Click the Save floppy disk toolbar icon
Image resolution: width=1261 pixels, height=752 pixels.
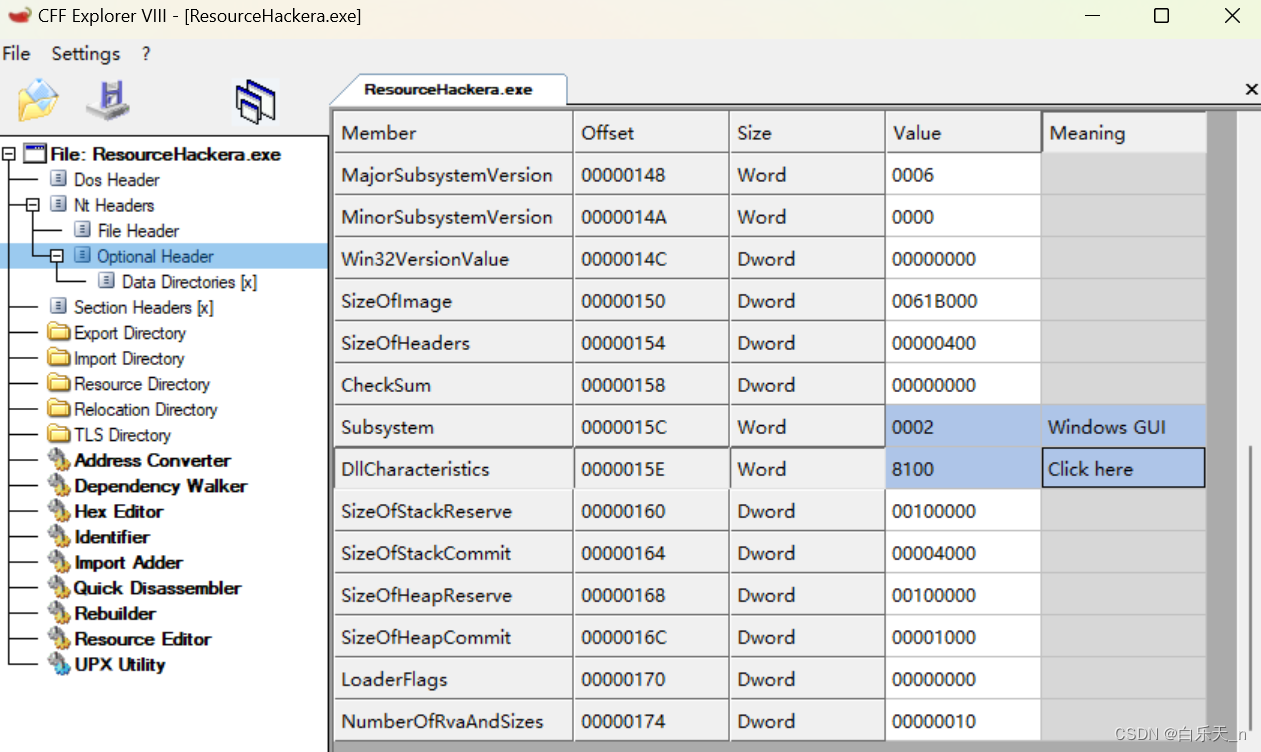[x=109, y=99]
